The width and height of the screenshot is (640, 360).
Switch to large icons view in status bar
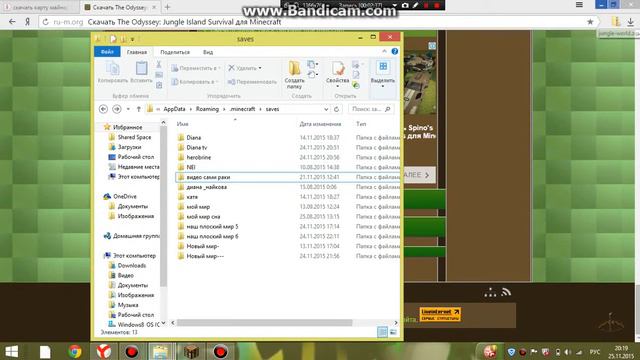(393, 332)
